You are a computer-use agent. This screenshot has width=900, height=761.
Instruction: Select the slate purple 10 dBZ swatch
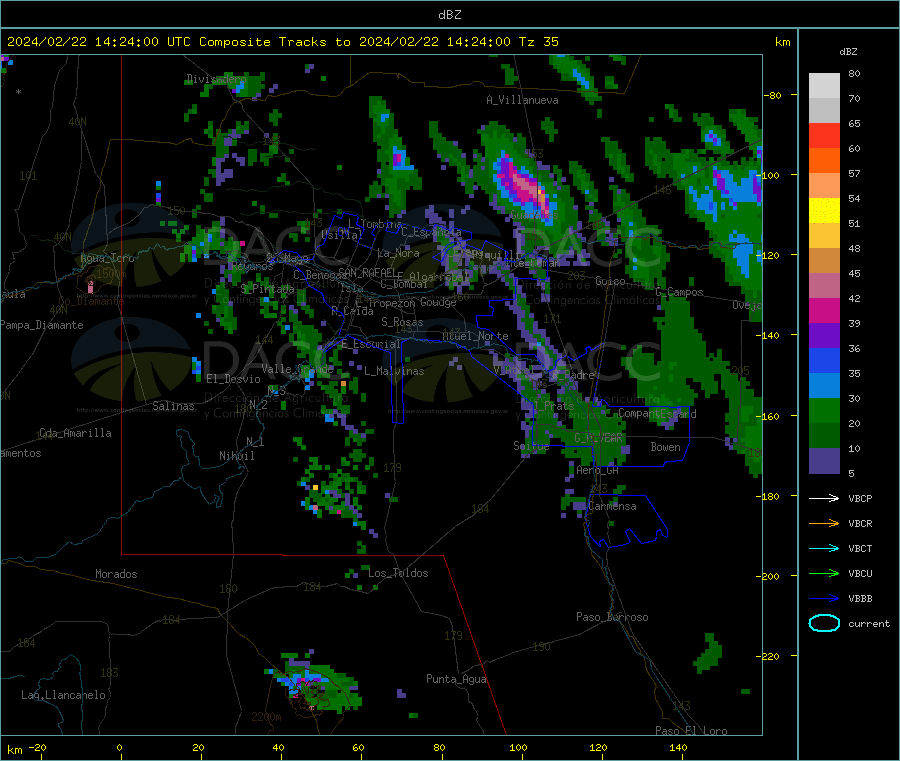pyautogui.click(x=824, y=461)
